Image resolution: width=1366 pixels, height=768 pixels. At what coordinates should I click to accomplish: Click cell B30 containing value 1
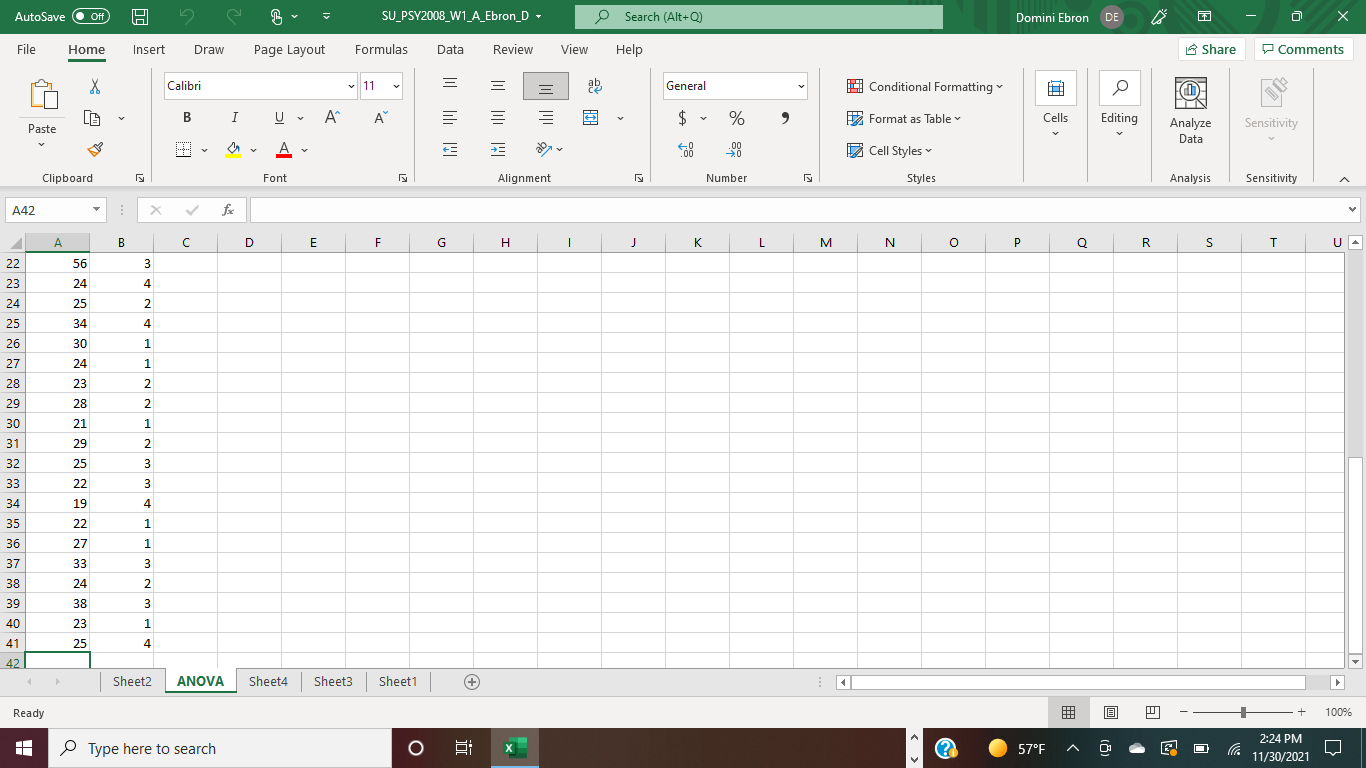coord(121,423)
